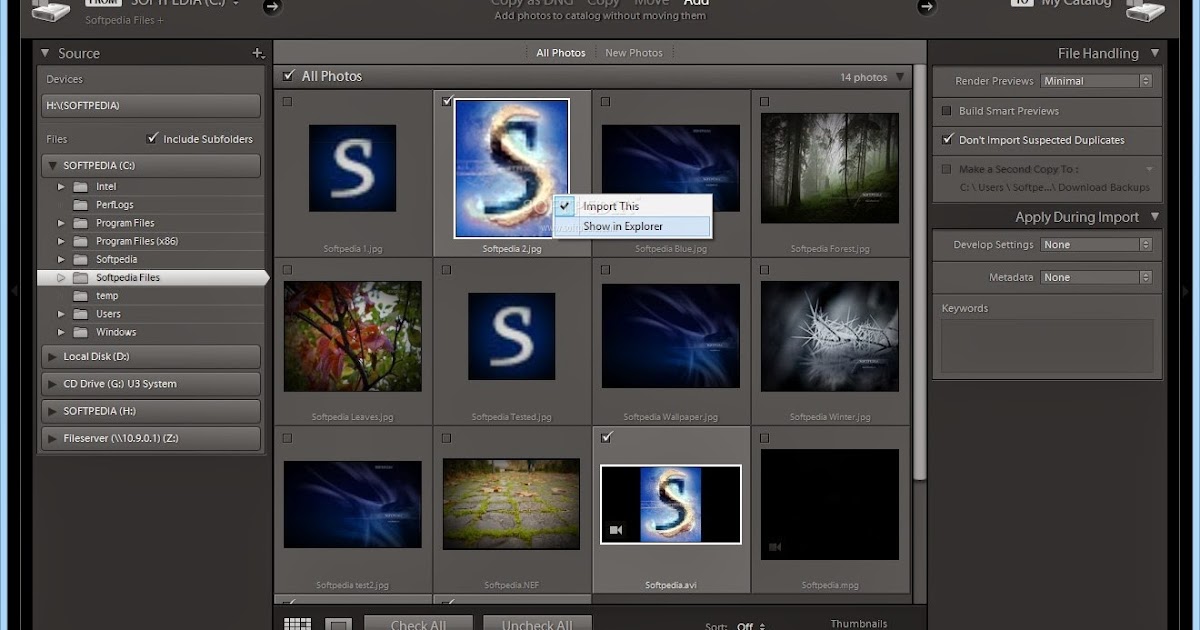This screenshot has height=630, width=1200.
Task: Switch to loupe view icon
Action: click(x=339, y=625)
